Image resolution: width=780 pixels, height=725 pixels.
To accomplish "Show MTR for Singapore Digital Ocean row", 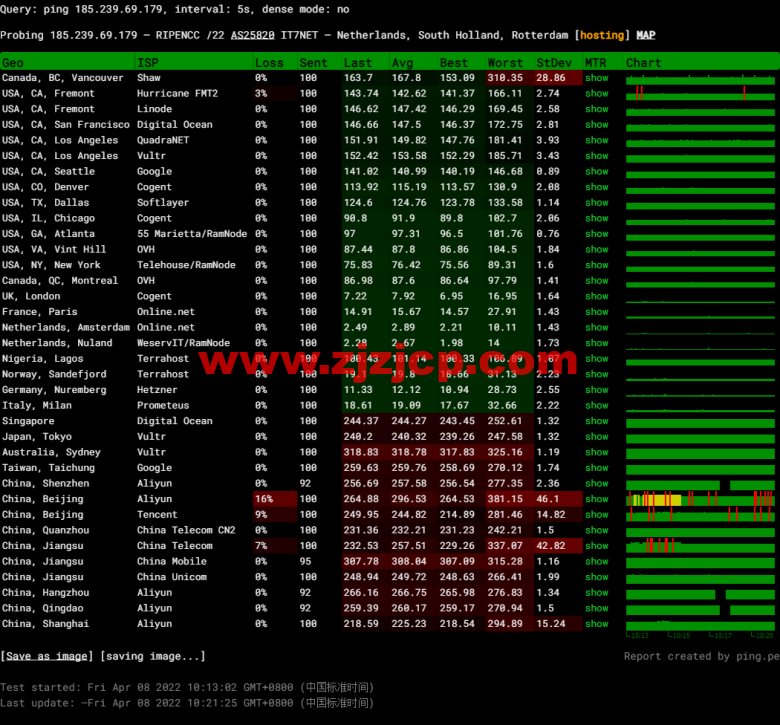I will 597,421.
